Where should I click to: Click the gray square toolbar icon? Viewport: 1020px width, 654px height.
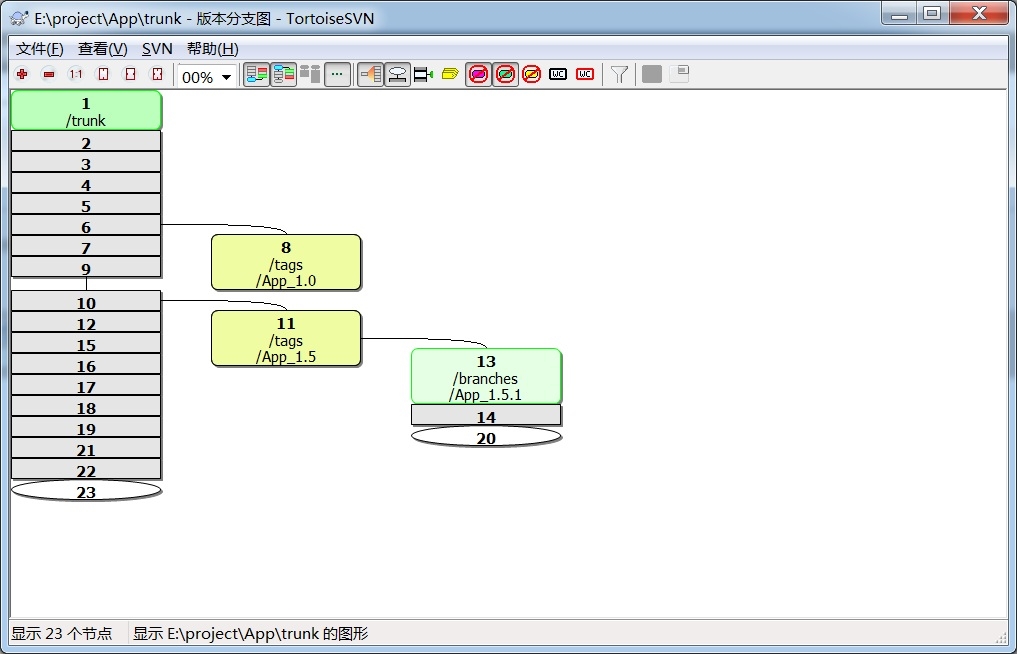click(x=652, y=74)
